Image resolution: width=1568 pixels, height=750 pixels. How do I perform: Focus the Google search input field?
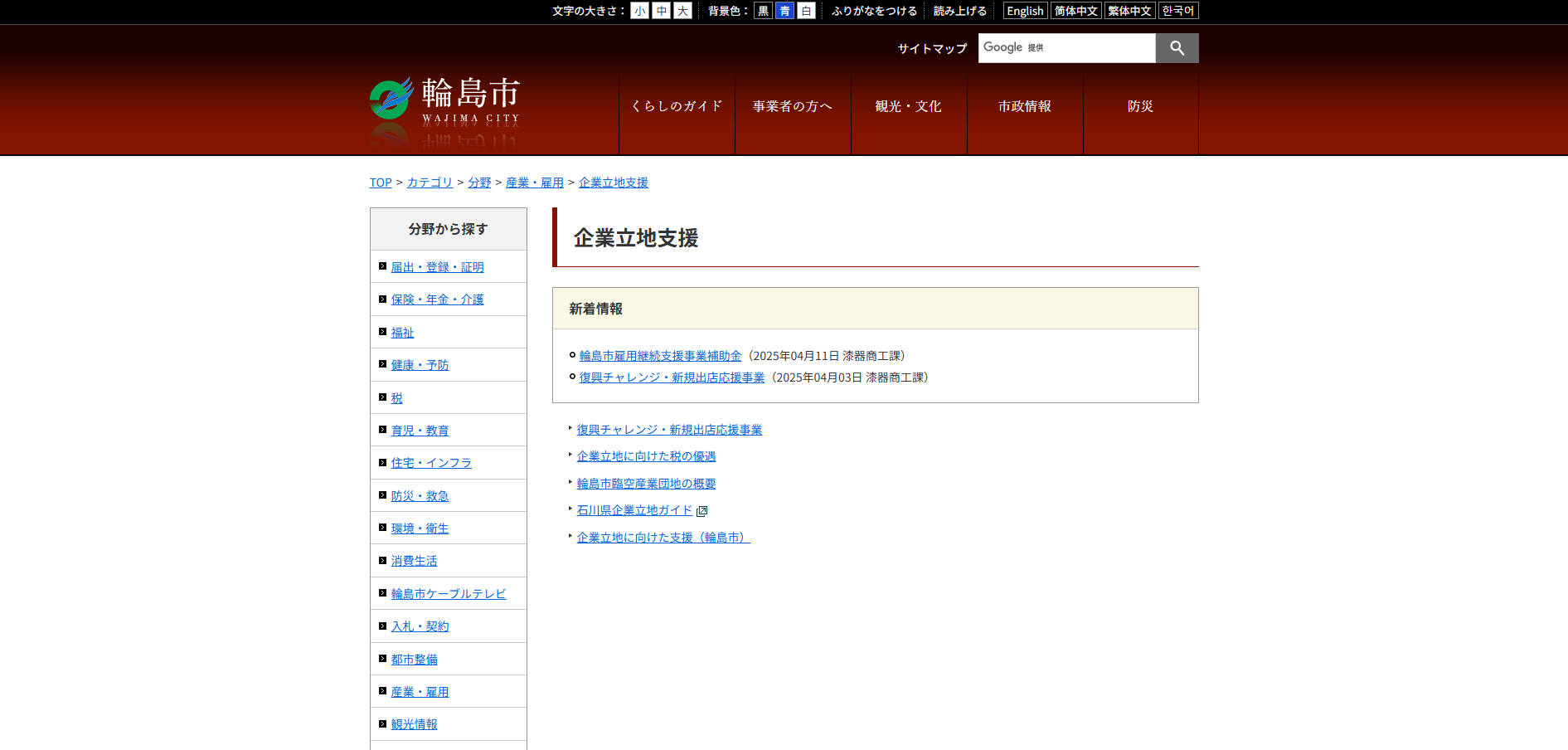(x=1066, y=48)
